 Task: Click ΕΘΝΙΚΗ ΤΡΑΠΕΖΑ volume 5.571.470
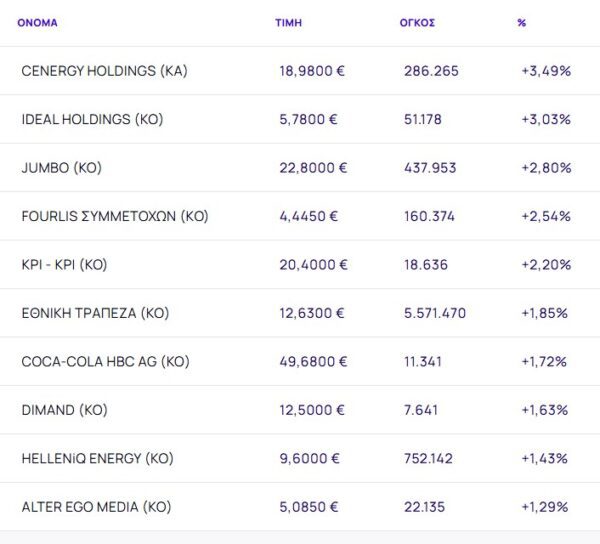tap(435, 313)
